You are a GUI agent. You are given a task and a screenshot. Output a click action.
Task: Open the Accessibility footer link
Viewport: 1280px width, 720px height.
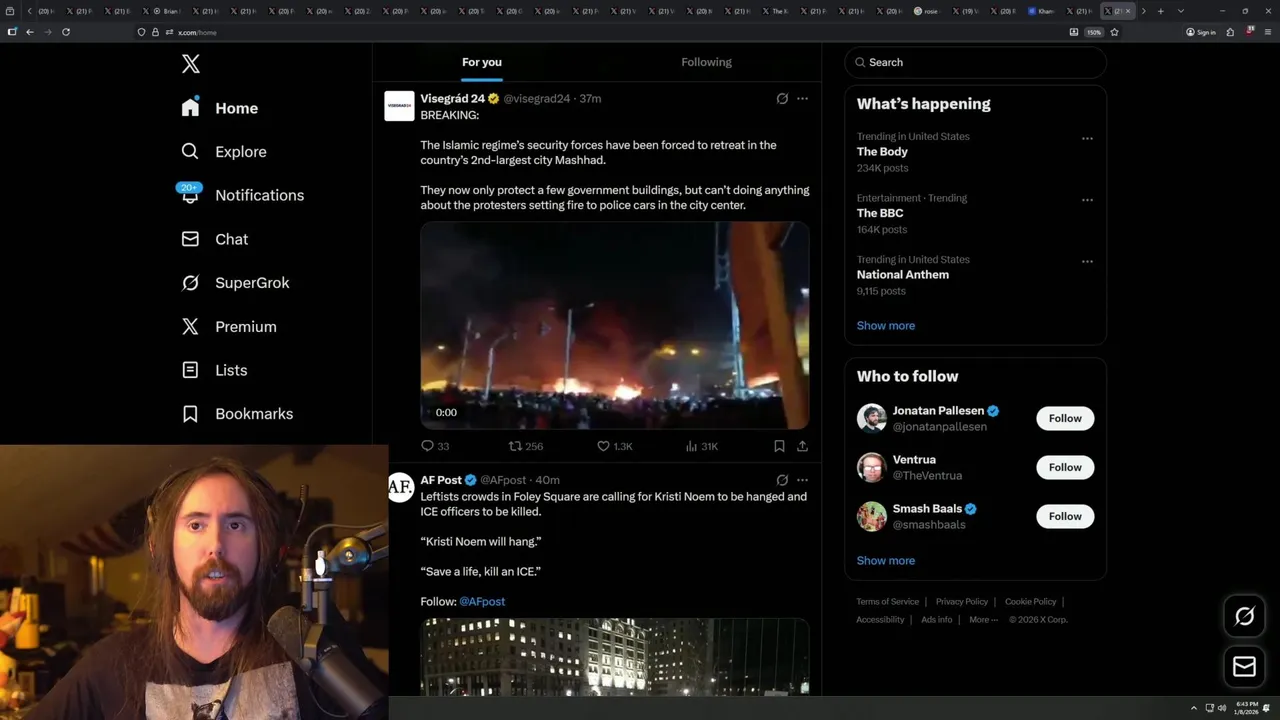pos(880,620)
